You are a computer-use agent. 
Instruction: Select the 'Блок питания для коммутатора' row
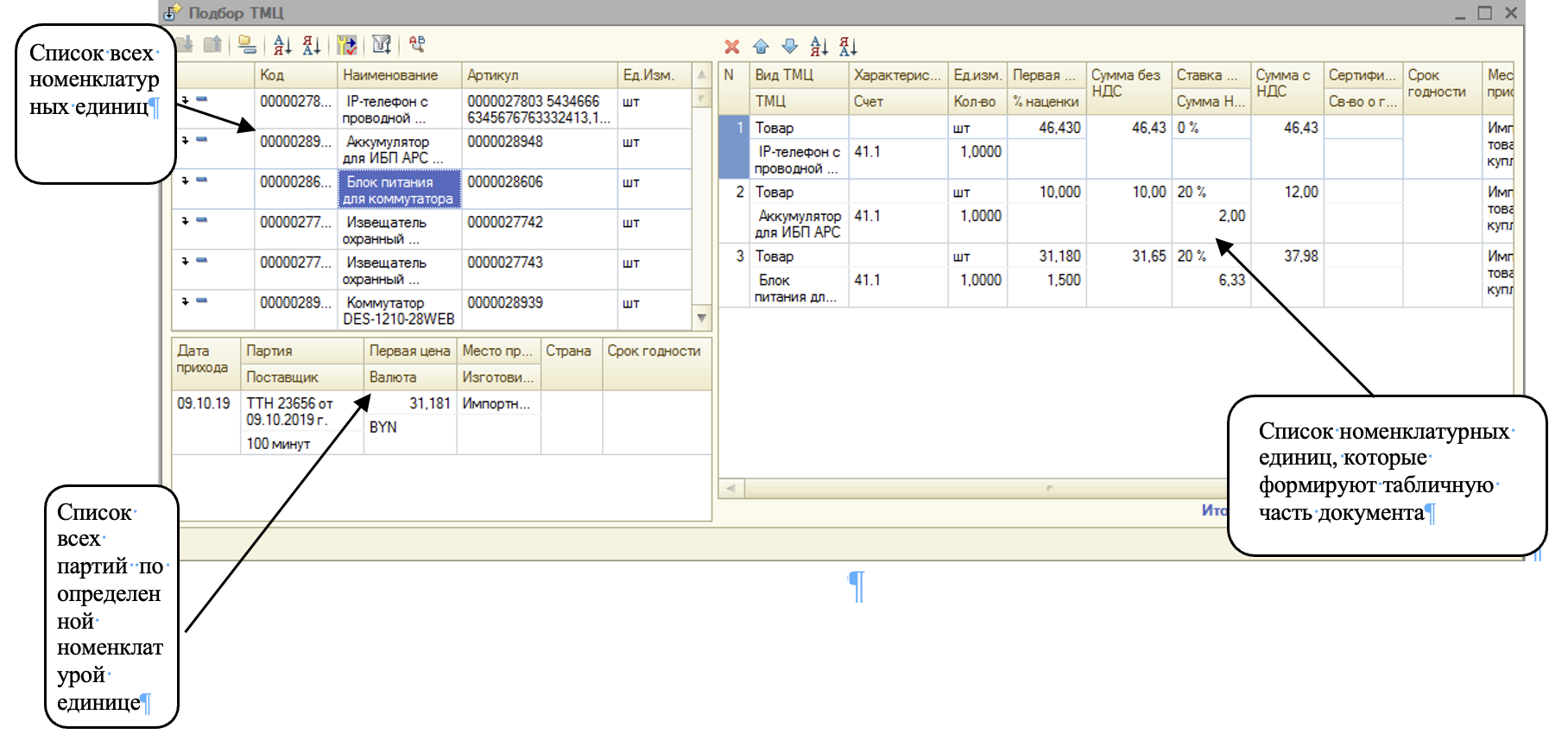(x=398, y=190)
